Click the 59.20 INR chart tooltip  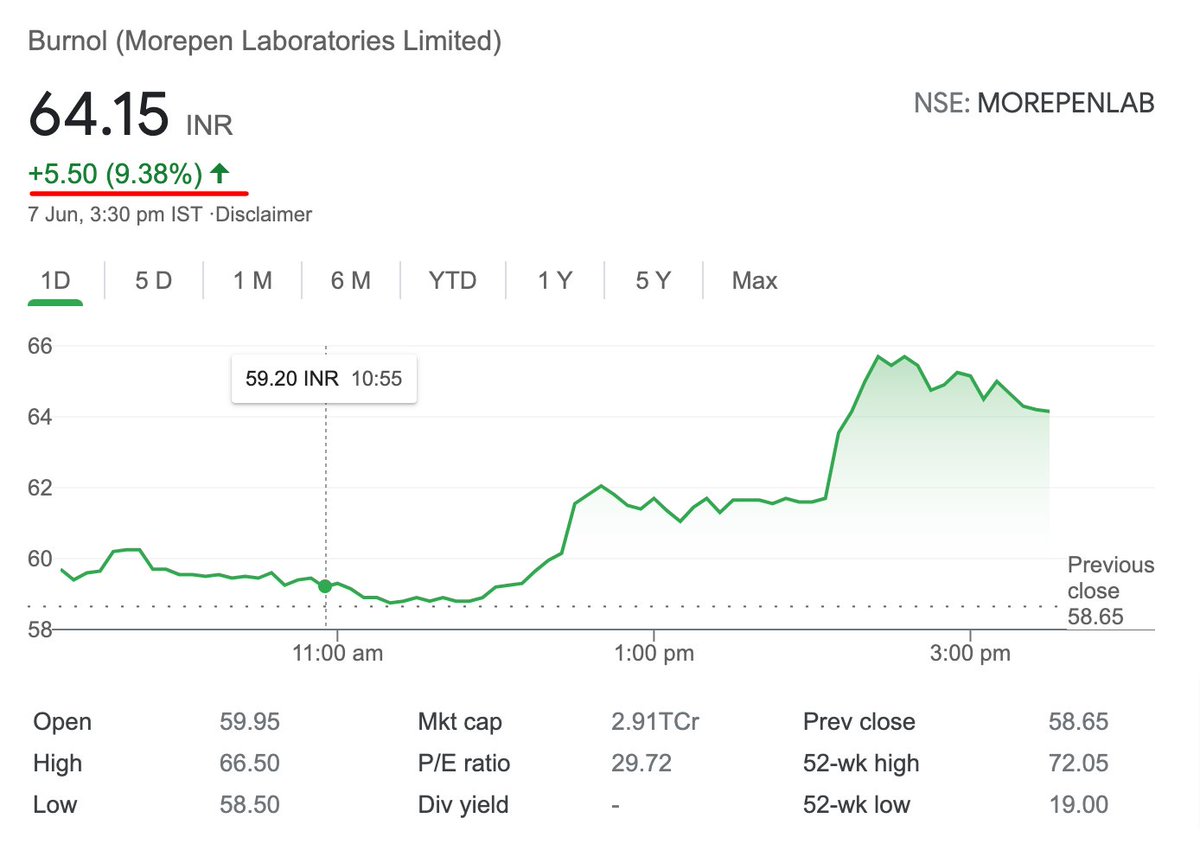pyautogui.click(x=324, y=379)
